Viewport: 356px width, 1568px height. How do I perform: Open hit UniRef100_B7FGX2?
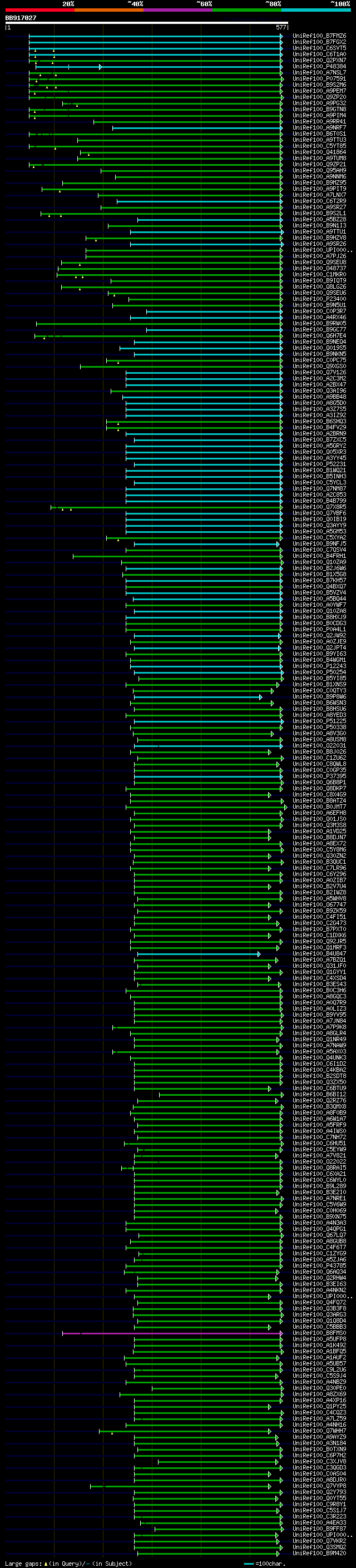point(319,42)
